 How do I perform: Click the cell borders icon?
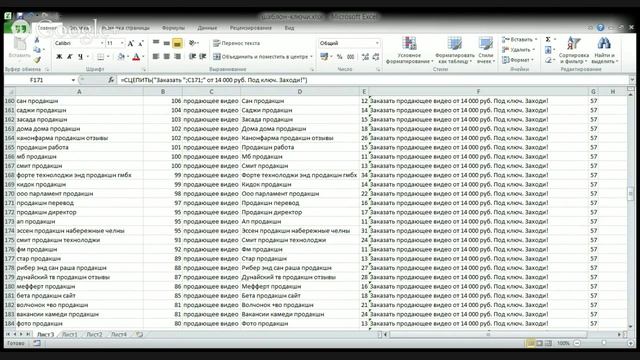[100, 57]
